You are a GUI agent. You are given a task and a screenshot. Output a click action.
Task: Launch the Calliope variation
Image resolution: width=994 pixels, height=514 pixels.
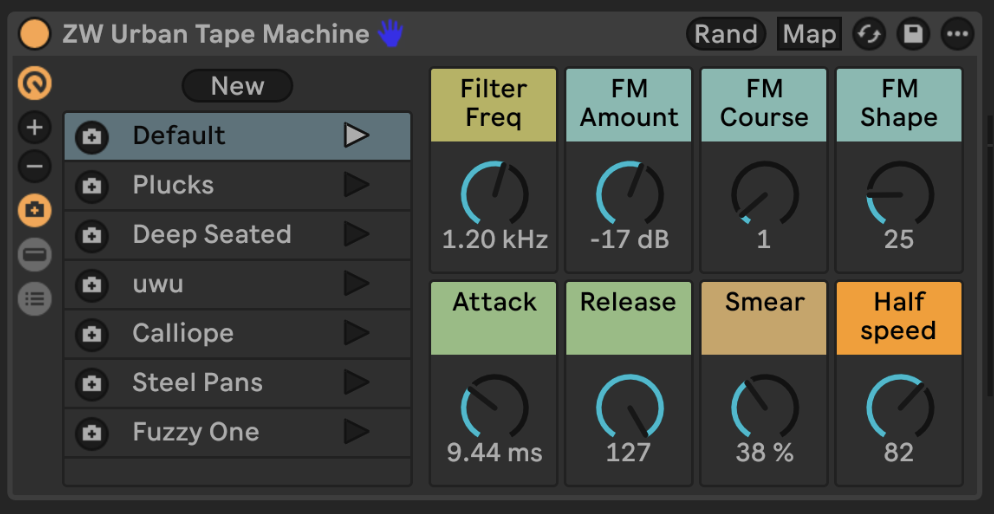(356, 333)
